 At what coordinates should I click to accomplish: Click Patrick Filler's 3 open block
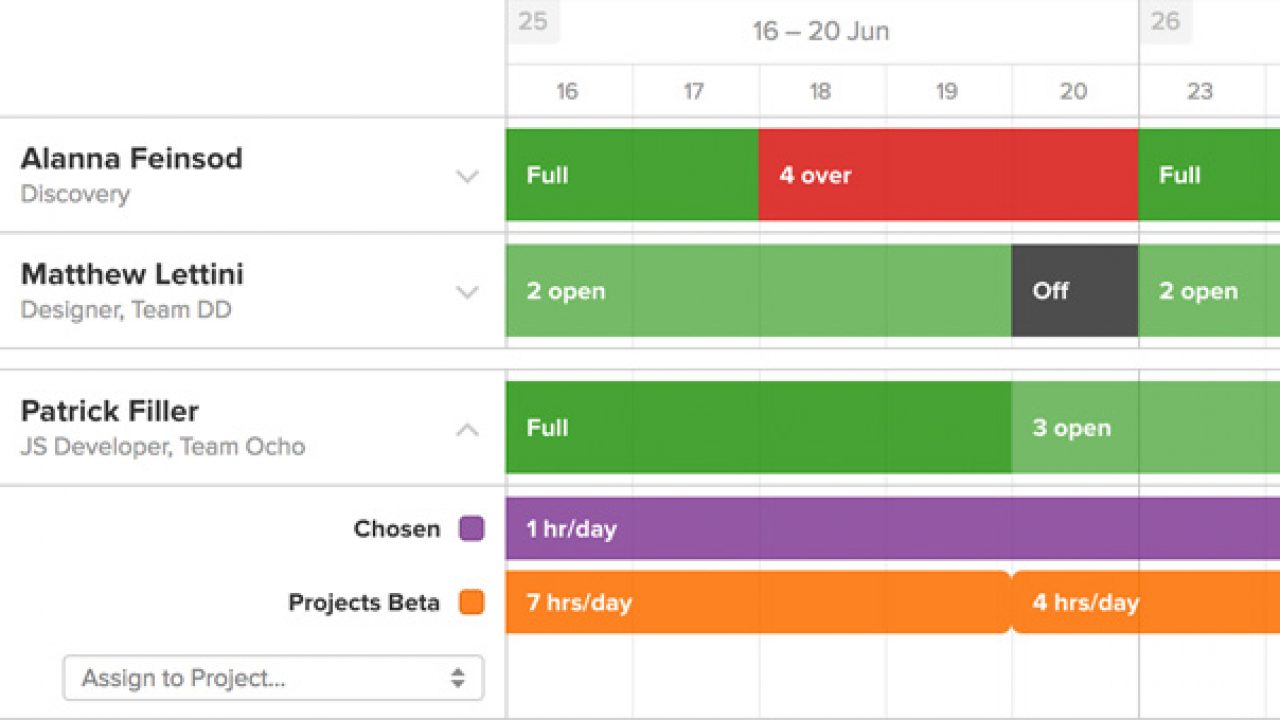1145,428
